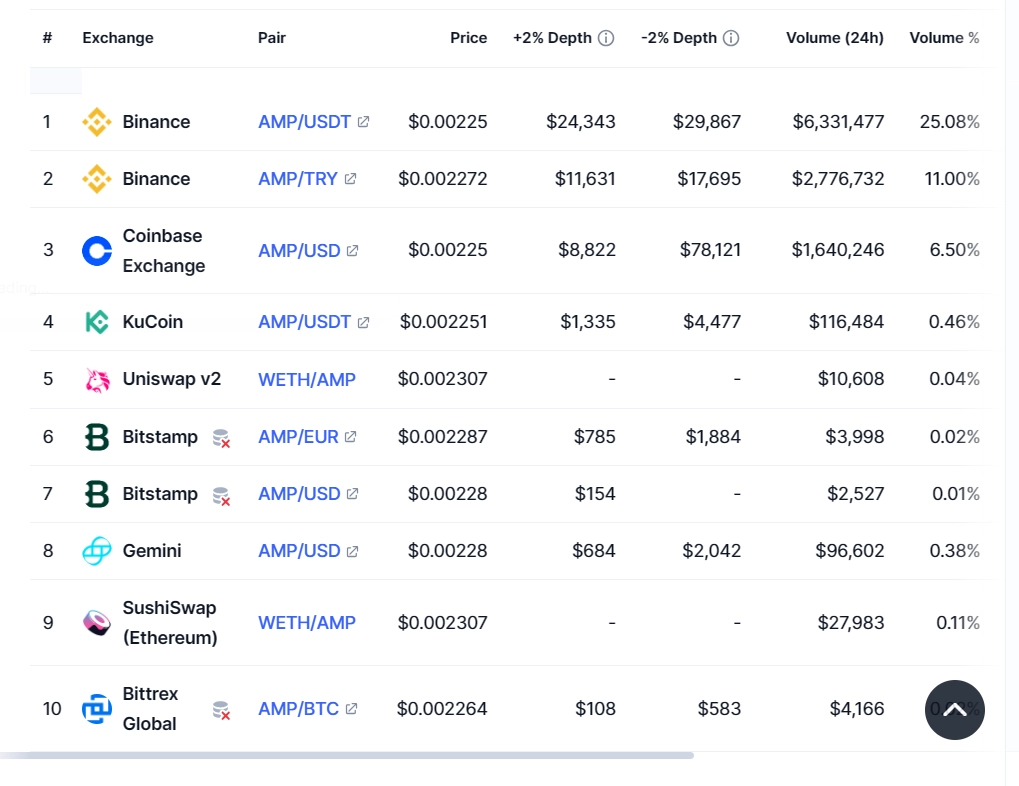1019x786 pixels.
Task: Open the external link icon beside AMP/TRY
Action: pyautogui.click(x=349, y=178)
